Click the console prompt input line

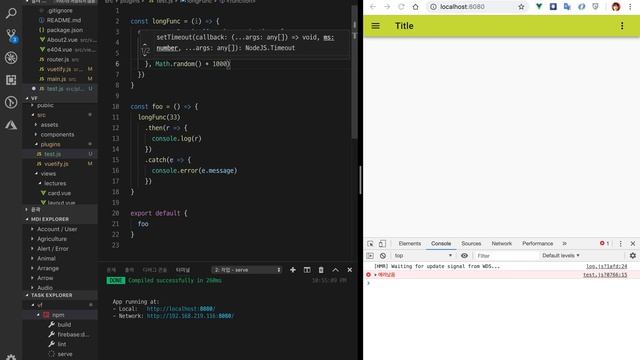(502, 283)
